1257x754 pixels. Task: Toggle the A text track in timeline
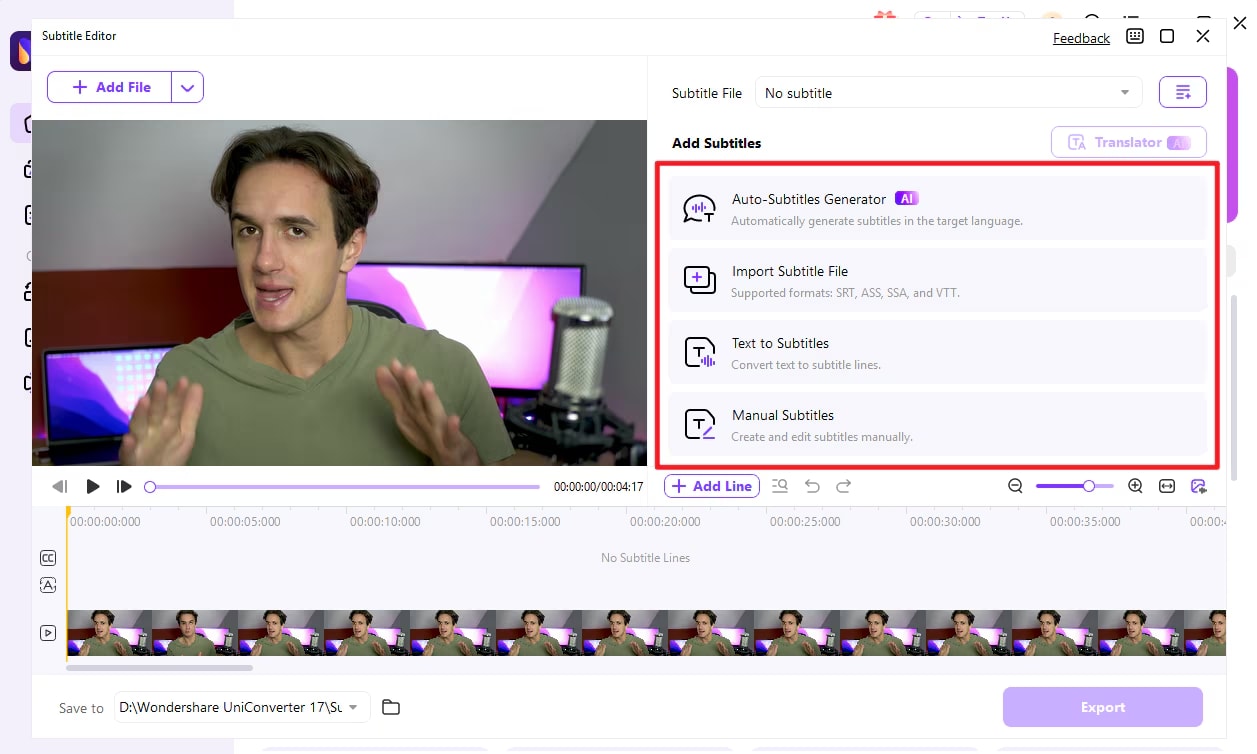(x=47, y=585)
